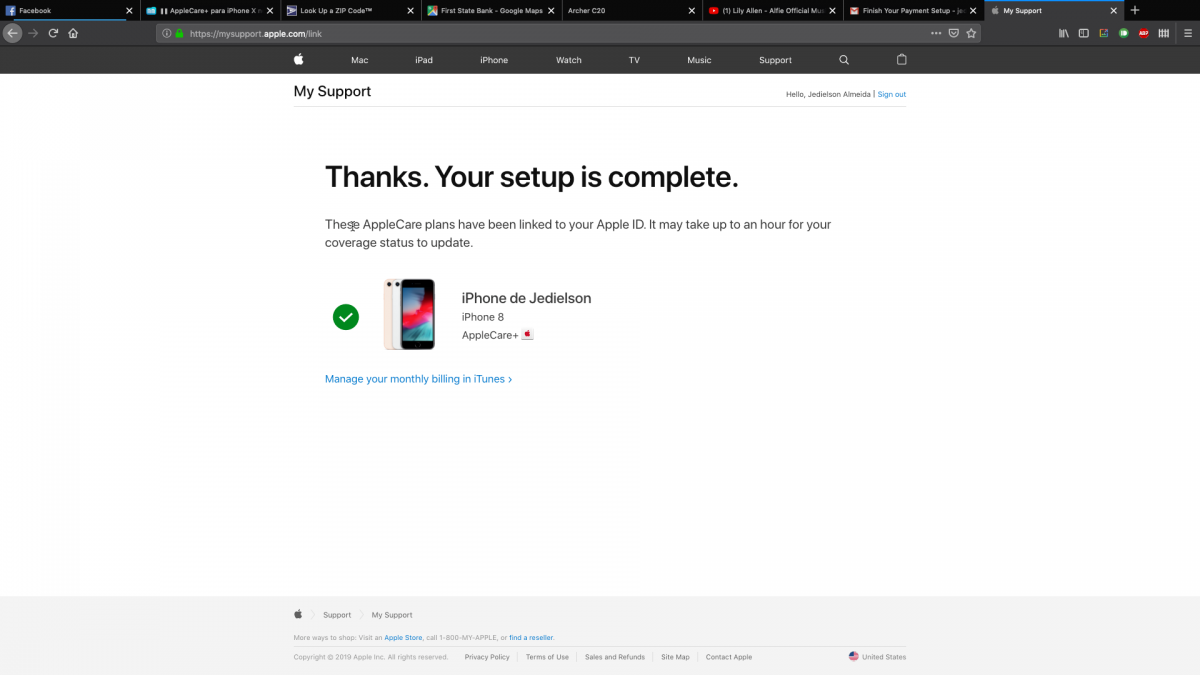Screen dimensions: 1200x675
Task: Open the shopping bag icon
Action: [x=901, y=60]
